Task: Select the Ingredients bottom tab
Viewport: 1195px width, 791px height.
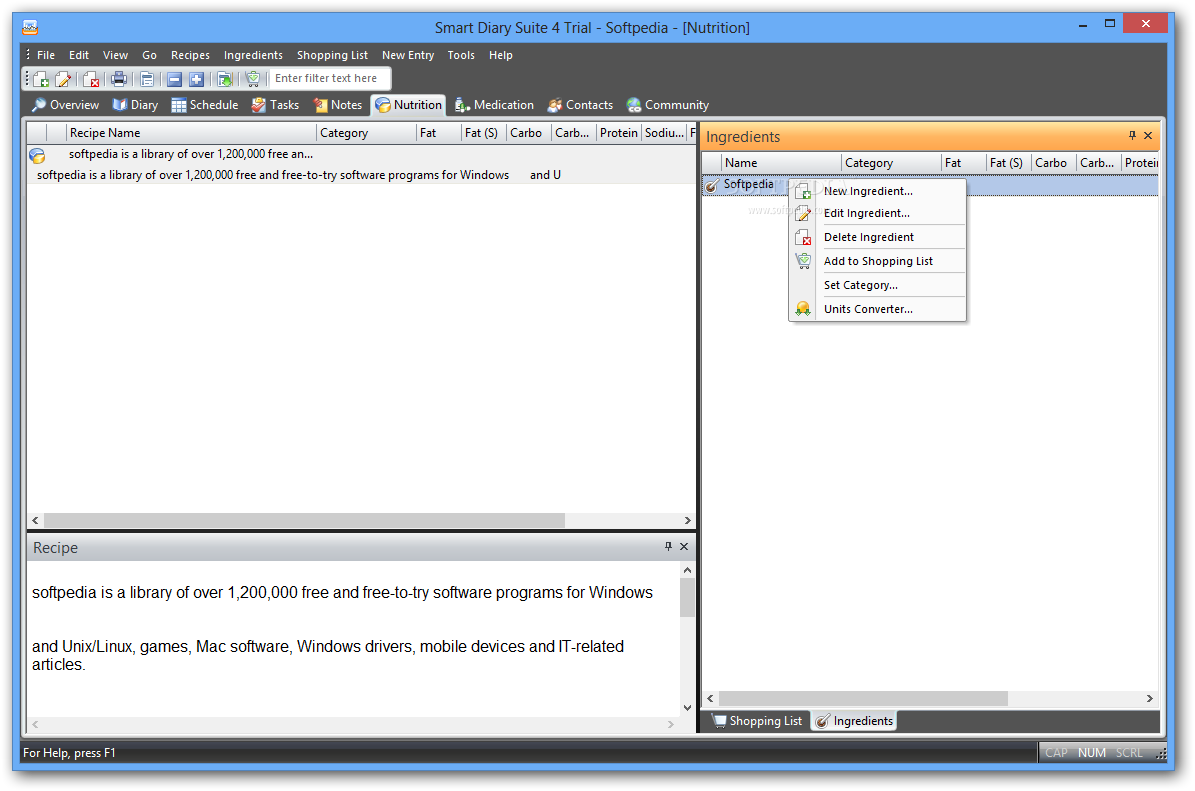Action: pyautogui.click(x=854, y=721)
